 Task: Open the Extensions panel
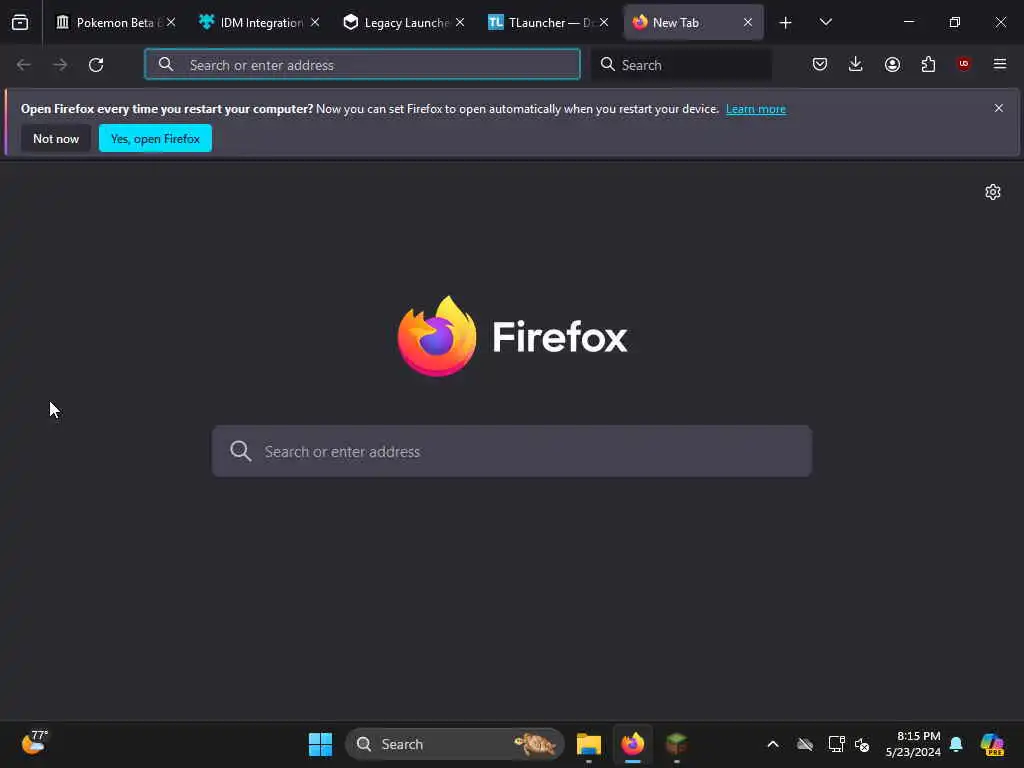(x=928, y=64)
